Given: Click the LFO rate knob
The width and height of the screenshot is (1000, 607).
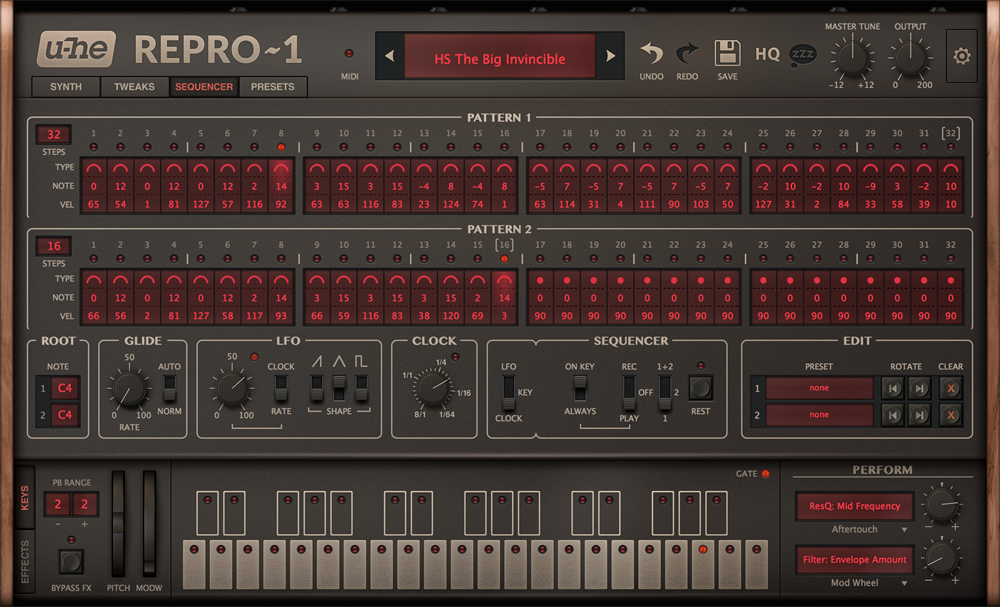Looking at the screenshot, I should [x=233, y=388].
